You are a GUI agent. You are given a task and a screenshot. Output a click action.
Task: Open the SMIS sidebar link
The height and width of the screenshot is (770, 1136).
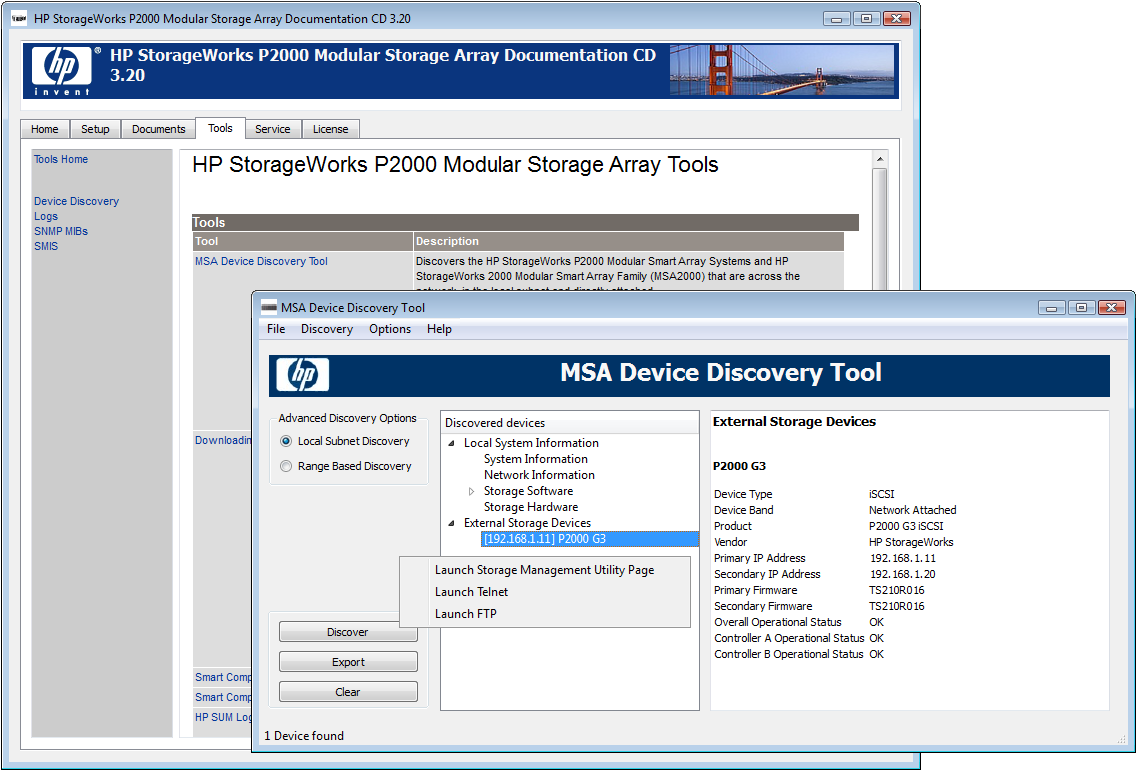(x=46, y=246)
